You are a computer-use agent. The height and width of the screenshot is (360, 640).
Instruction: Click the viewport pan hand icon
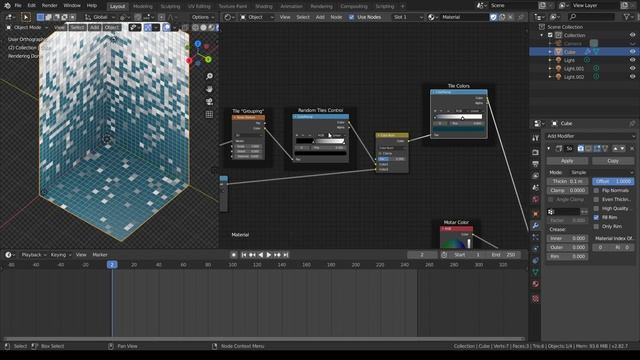point(209,89)
